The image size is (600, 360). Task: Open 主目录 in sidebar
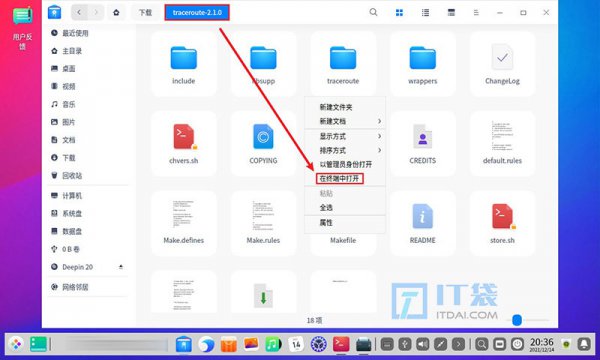[x=88, y=51]
